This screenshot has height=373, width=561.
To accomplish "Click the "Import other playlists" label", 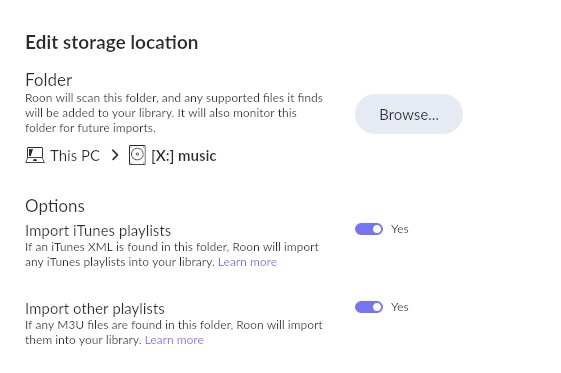I will click(x=95, y=309).
